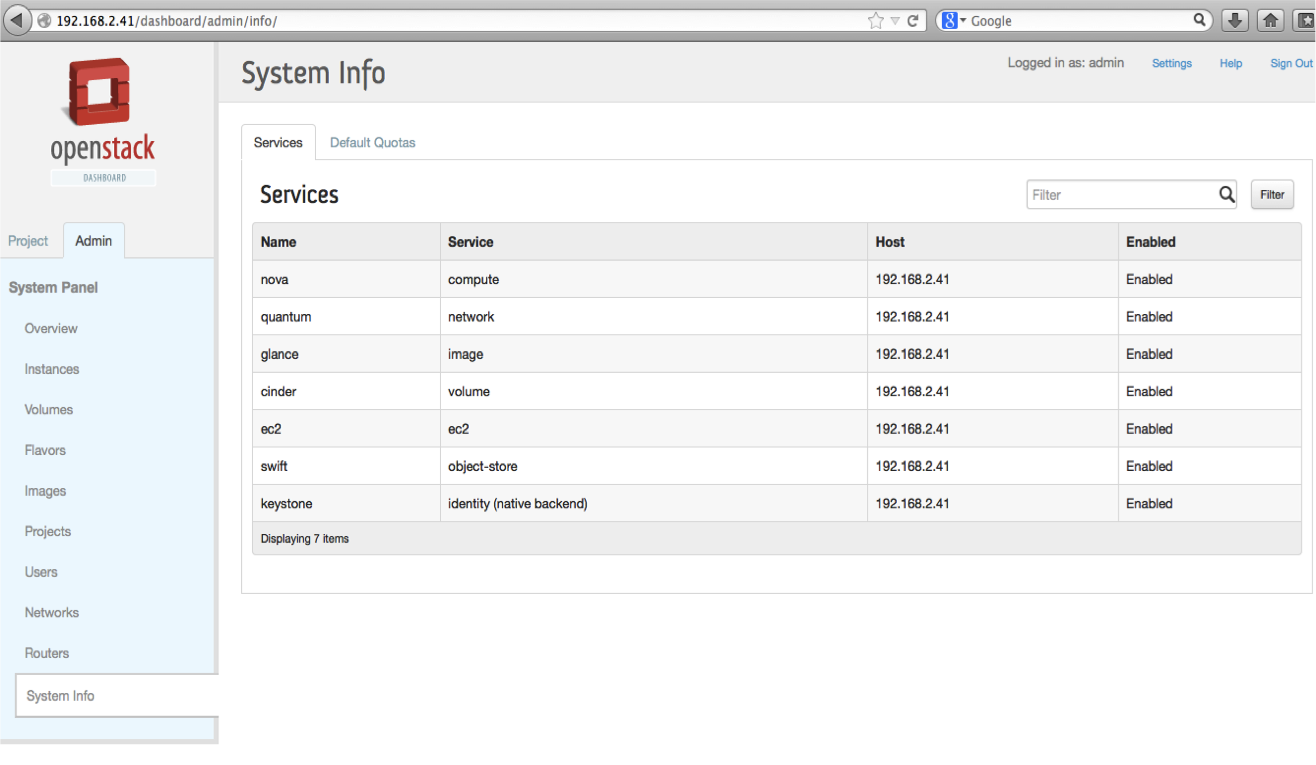Screen dimensions: 1316x765
Task: Click the nova service name cell
Action: (346, 280)
